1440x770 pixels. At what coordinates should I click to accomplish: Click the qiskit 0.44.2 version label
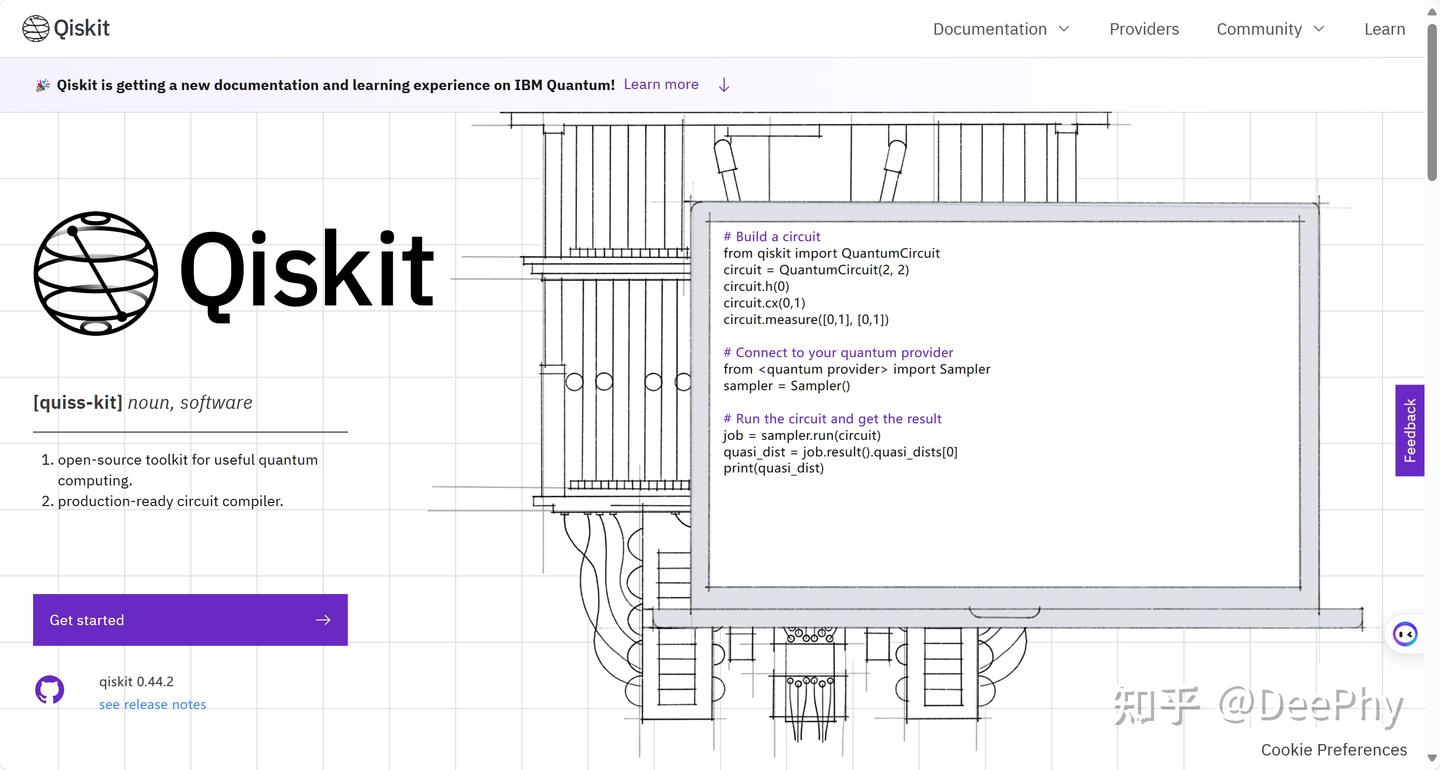pos(135,681)
